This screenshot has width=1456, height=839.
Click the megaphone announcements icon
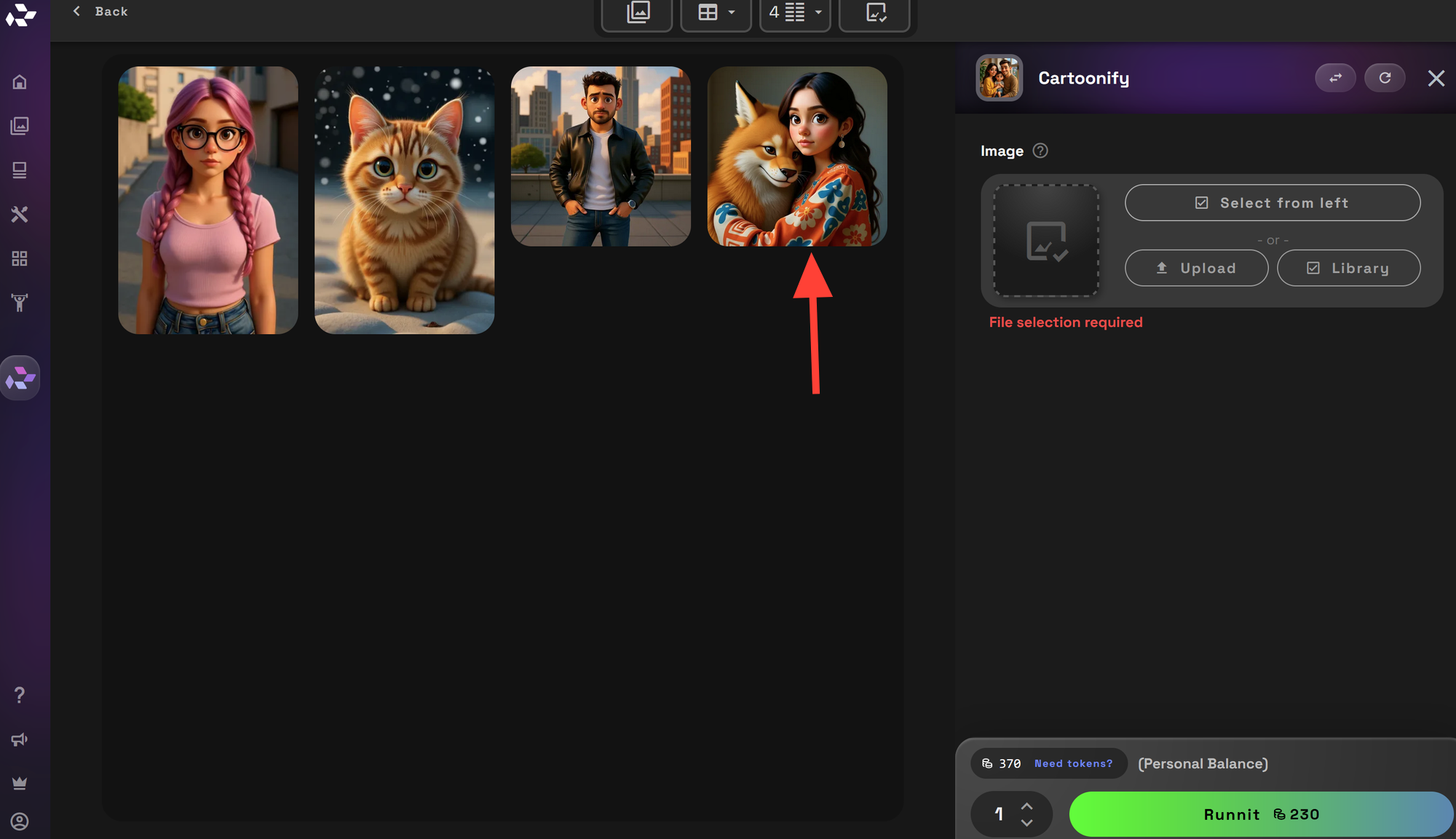click(x=20, y=739)
